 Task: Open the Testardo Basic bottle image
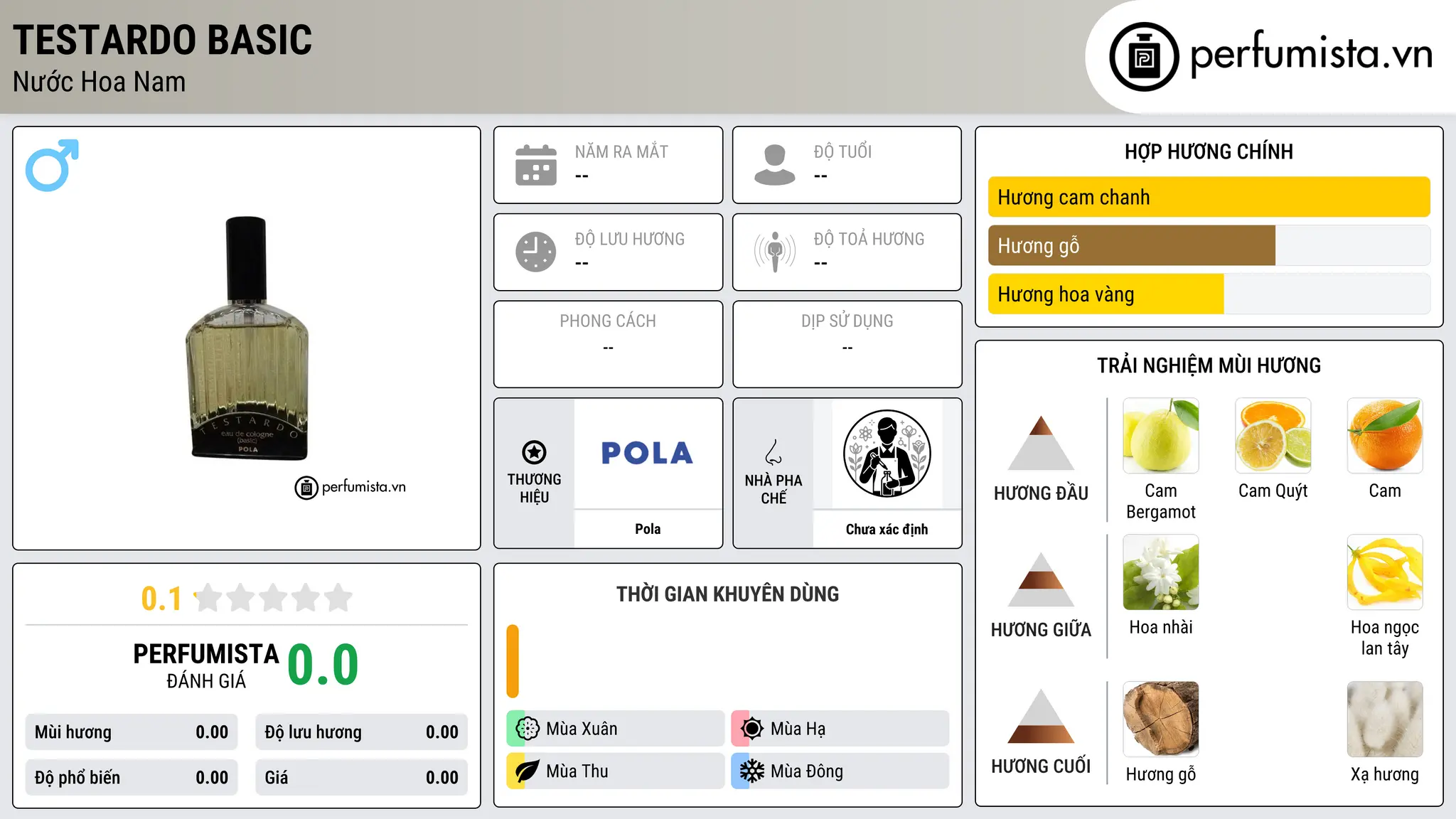[x=247, y=338]
